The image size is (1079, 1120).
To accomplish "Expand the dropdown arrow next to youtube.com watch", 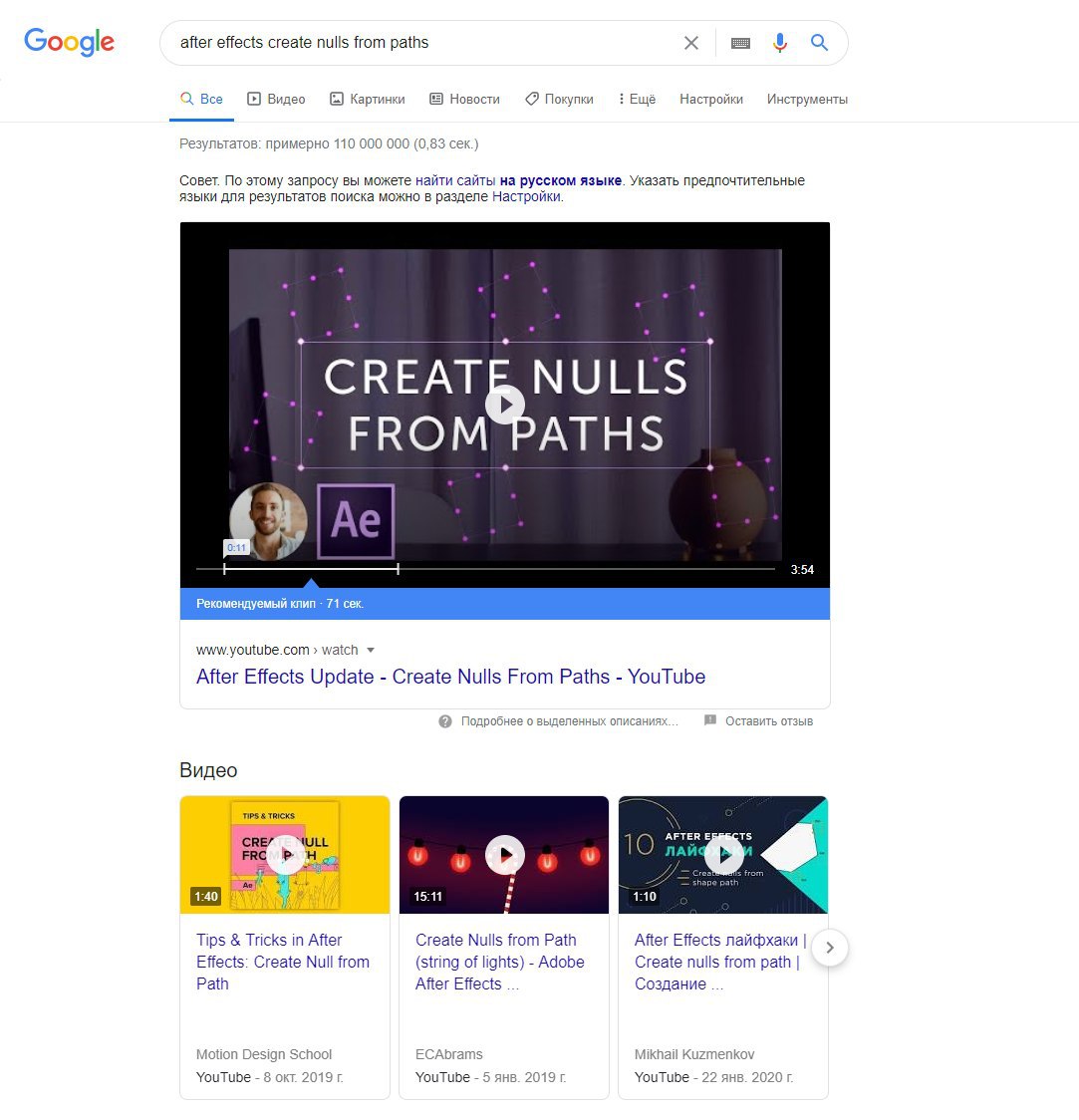I will 371,650.
